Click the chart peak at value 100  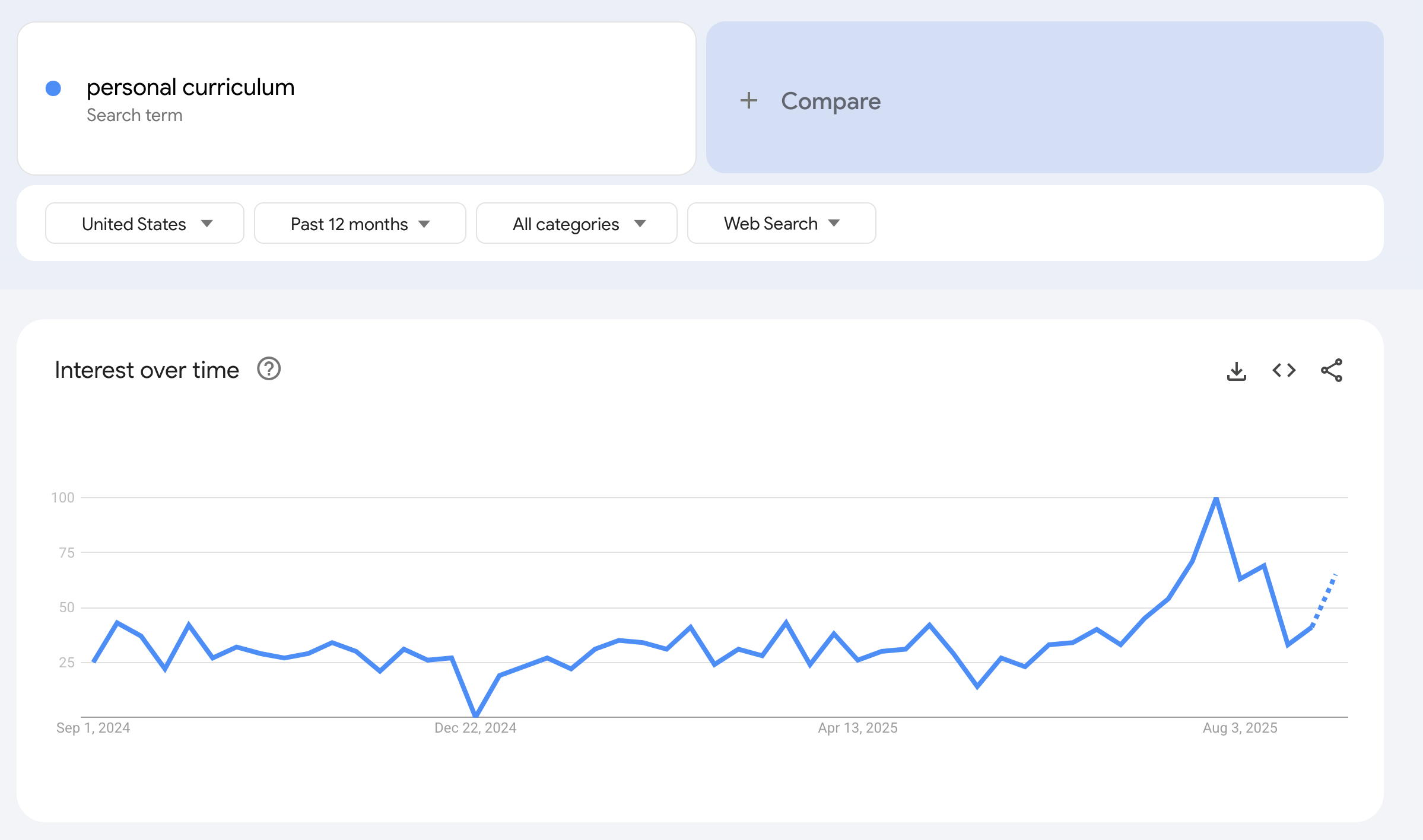(x=1216, y=499)
